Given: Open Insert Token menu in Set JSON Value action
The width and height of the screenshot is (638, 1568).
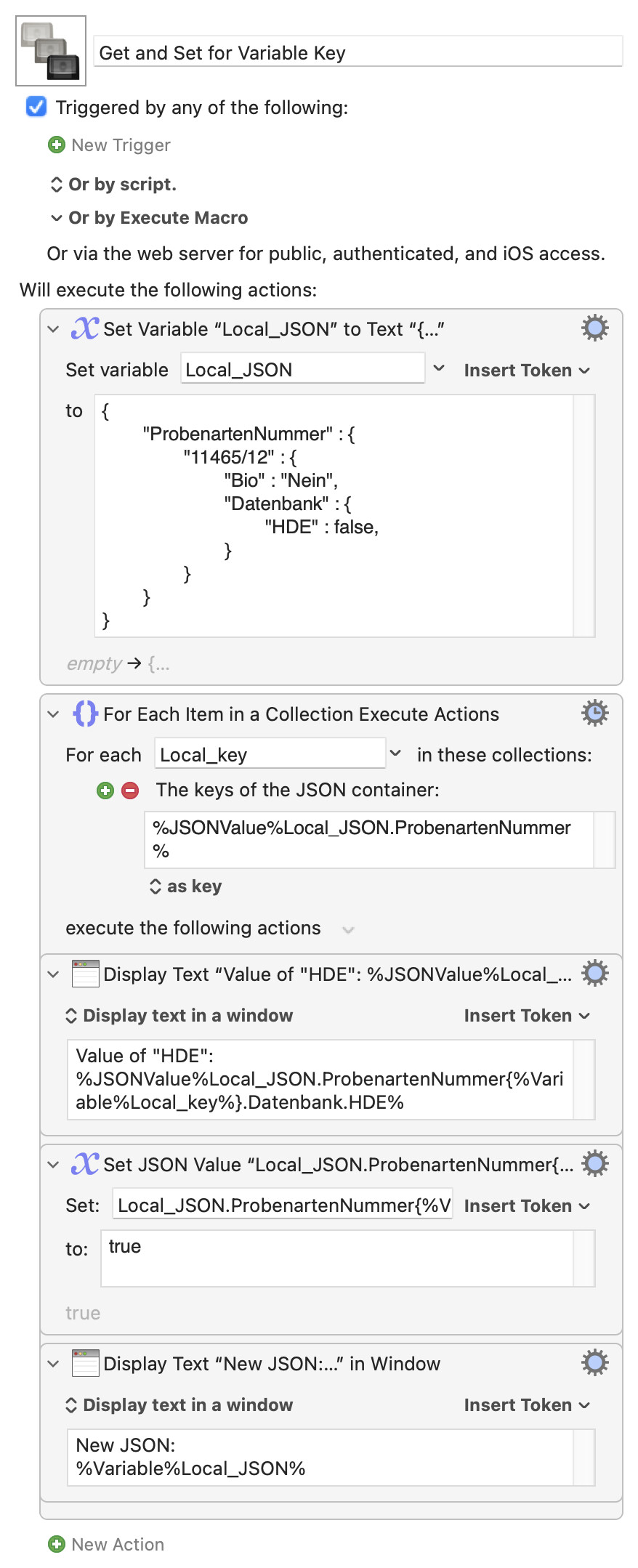Looking at the screenshot, I should pyautogui.click(x=526, y=1206).
